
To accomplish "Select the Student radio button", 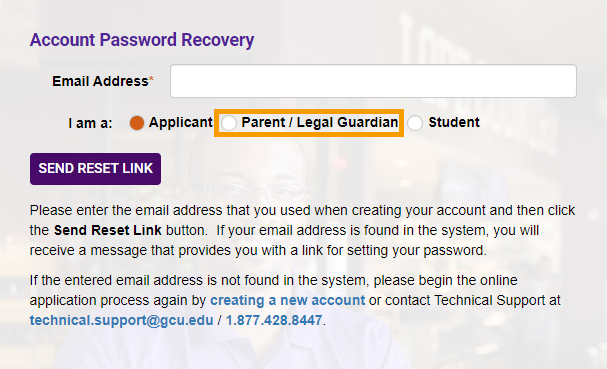I will (x=415, y=123).
